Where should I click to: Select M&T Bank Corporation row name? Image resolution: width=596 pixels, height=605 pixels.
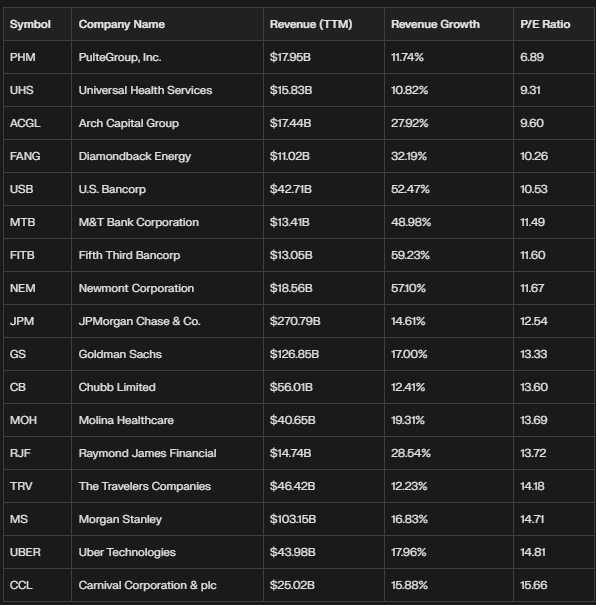(138, 222)
